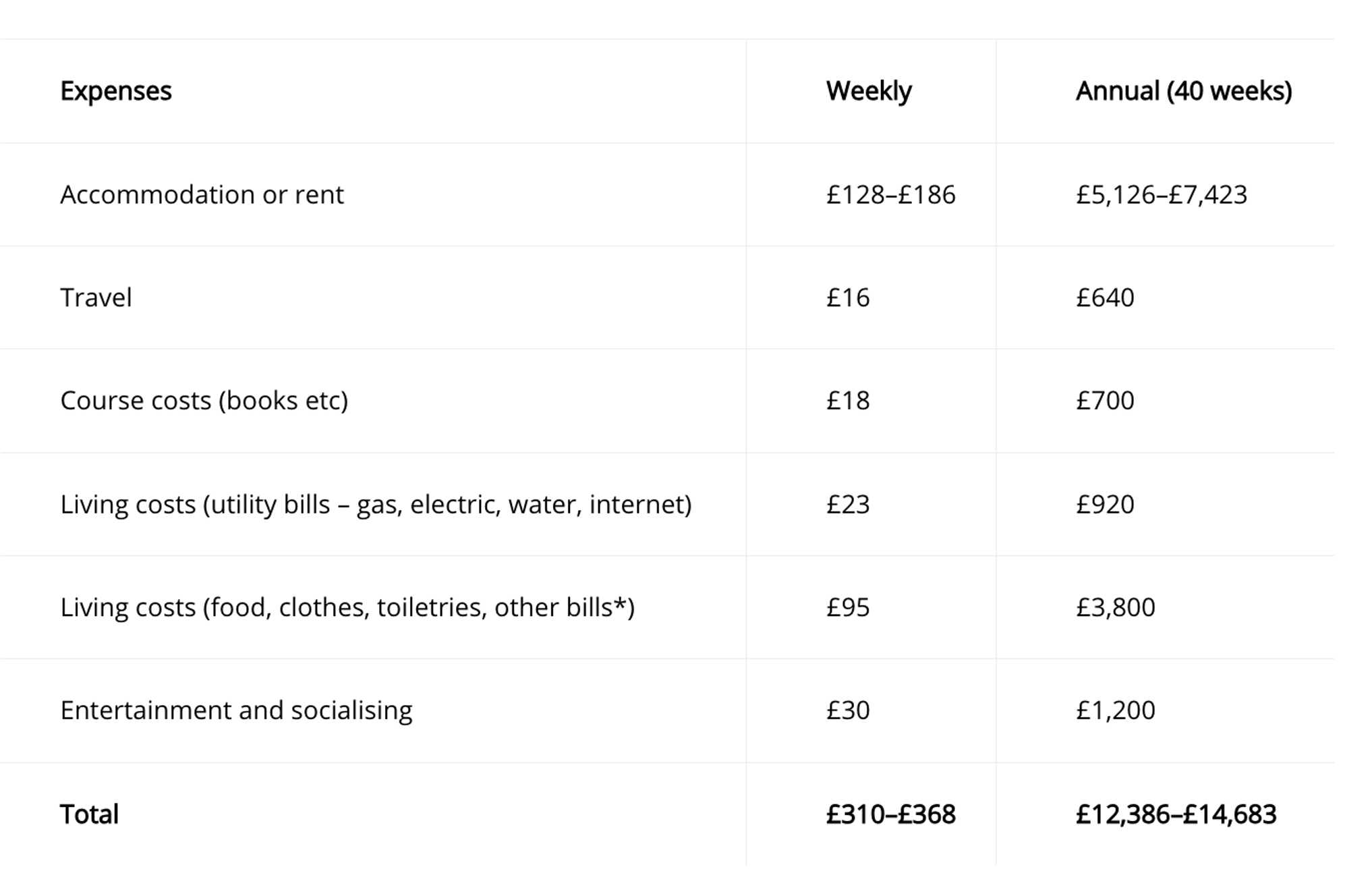This screenshot has height=896, width=1372.
Task: Click the £95 weekly living costs value
Action: coord(848,607)
